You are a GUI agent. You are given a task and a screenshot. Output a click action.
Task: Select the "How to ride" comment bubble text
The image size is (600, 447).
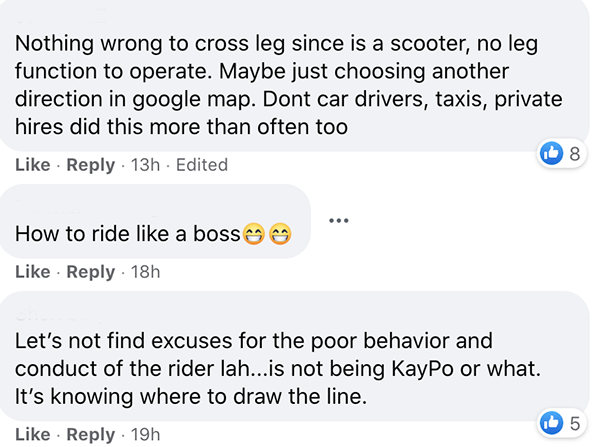(153, 234)
